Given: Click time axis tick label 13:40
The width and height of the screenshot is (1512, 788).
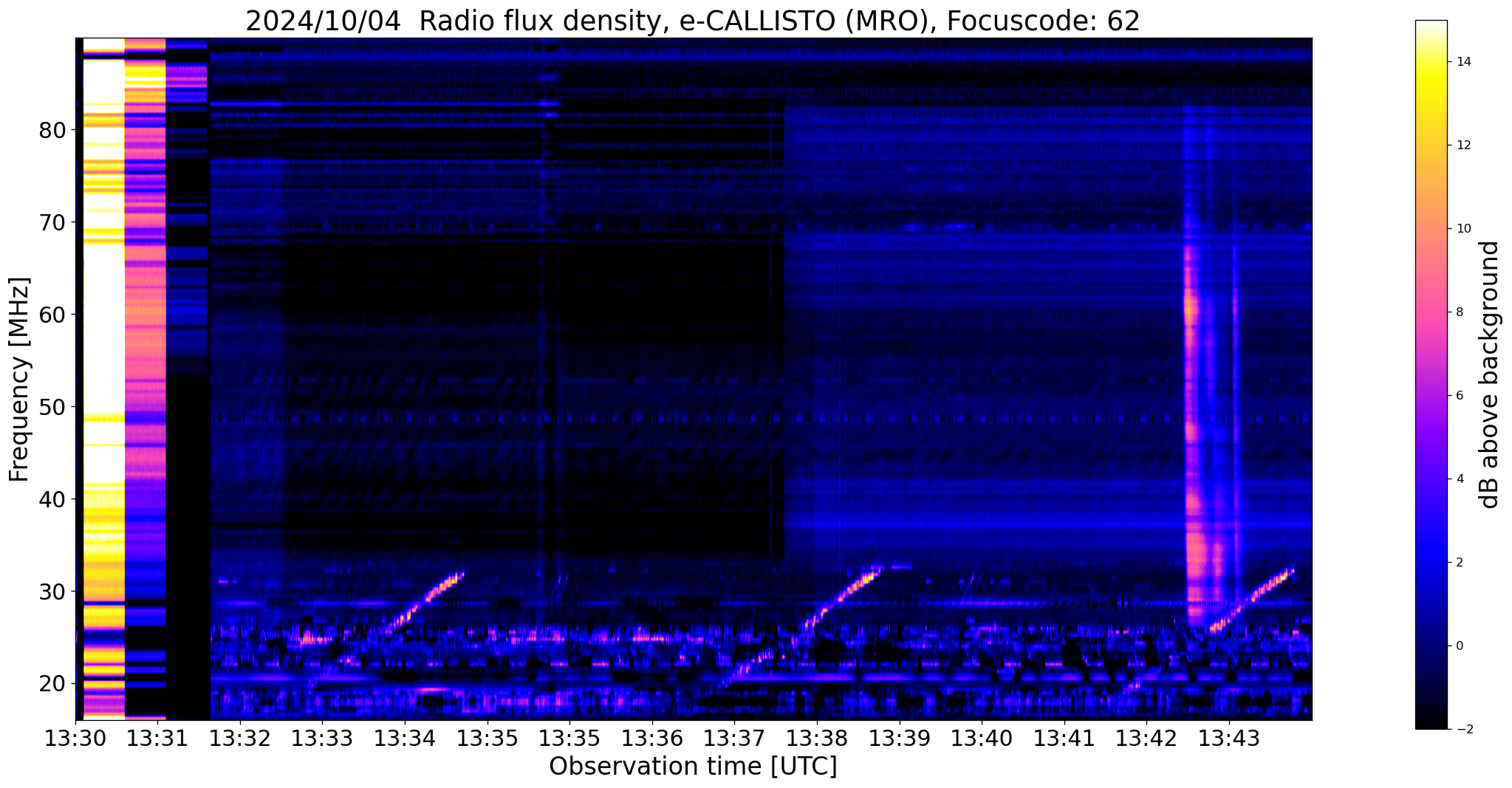Looking at the screenshot, I should pos(982,738).
